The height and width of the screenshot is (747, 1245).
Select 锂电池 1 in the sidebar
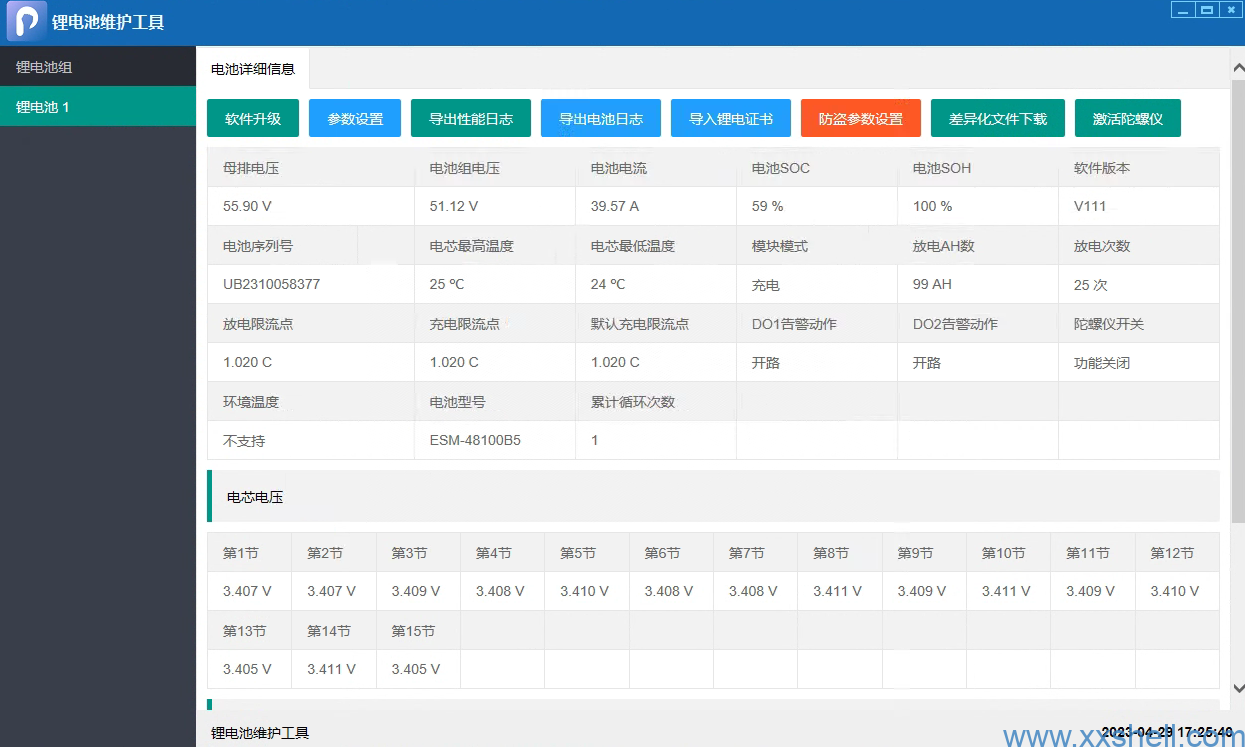(x=43, y=106)
